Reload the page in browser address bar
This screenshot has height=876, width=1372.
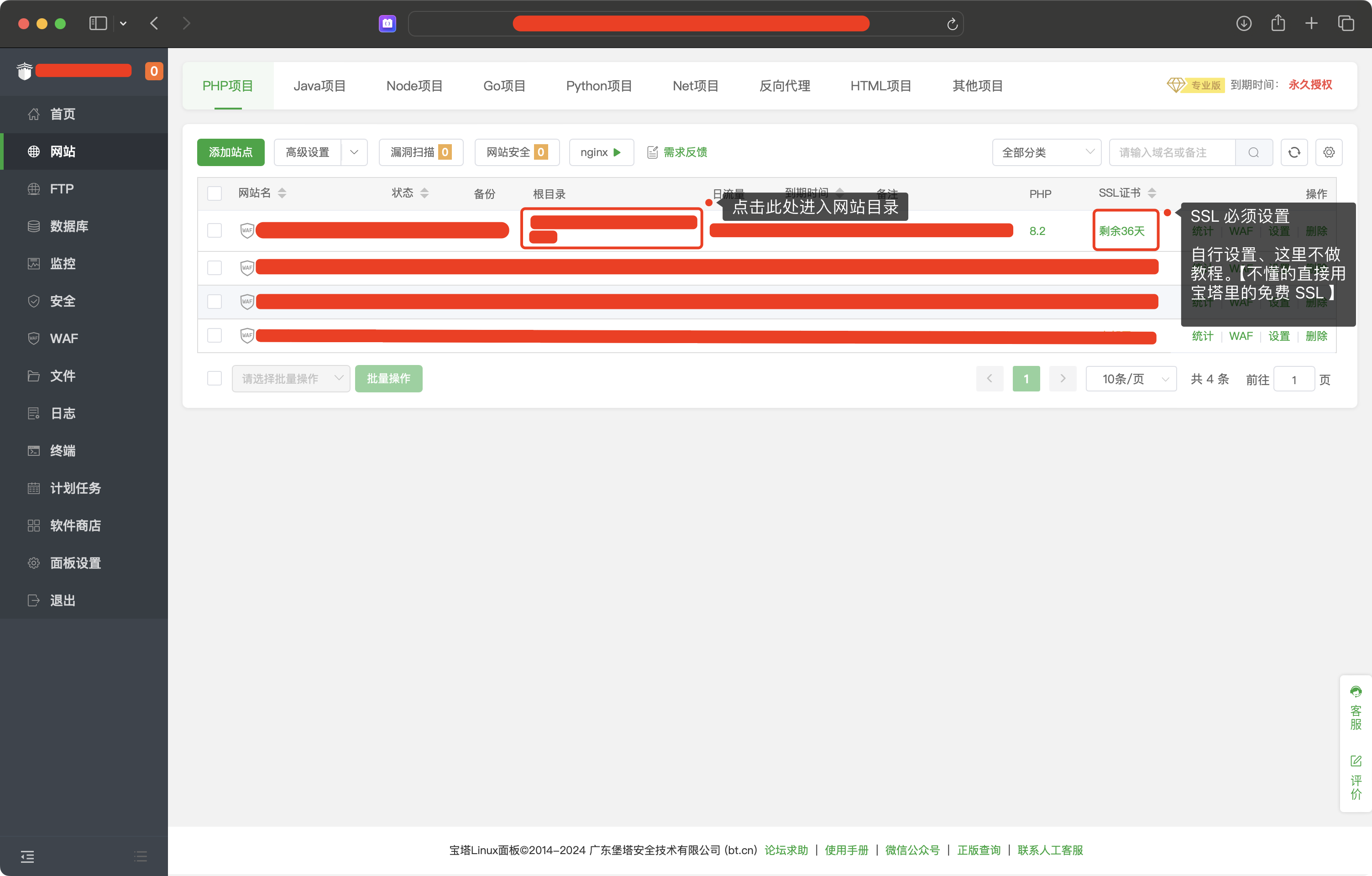point(952,24)
